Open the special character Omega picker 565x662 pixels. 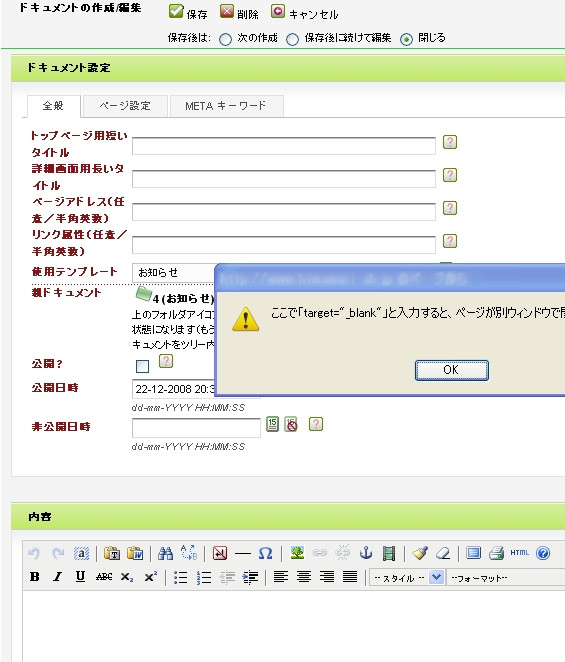pyautogui.click(x=266, y=553)
